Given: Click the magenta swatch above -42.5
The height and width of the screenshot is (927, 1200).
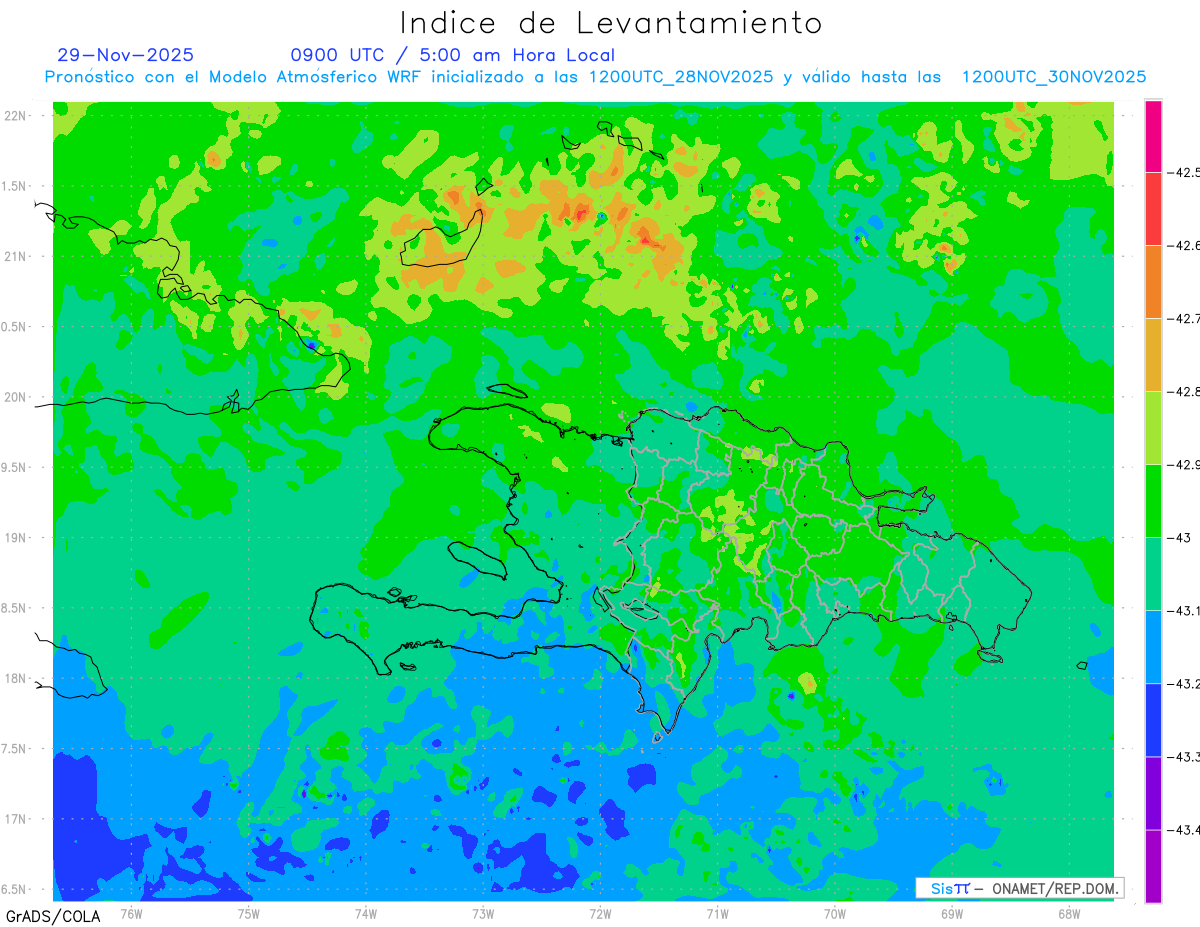Looking at the screenshot, I should coord(1153,136).
